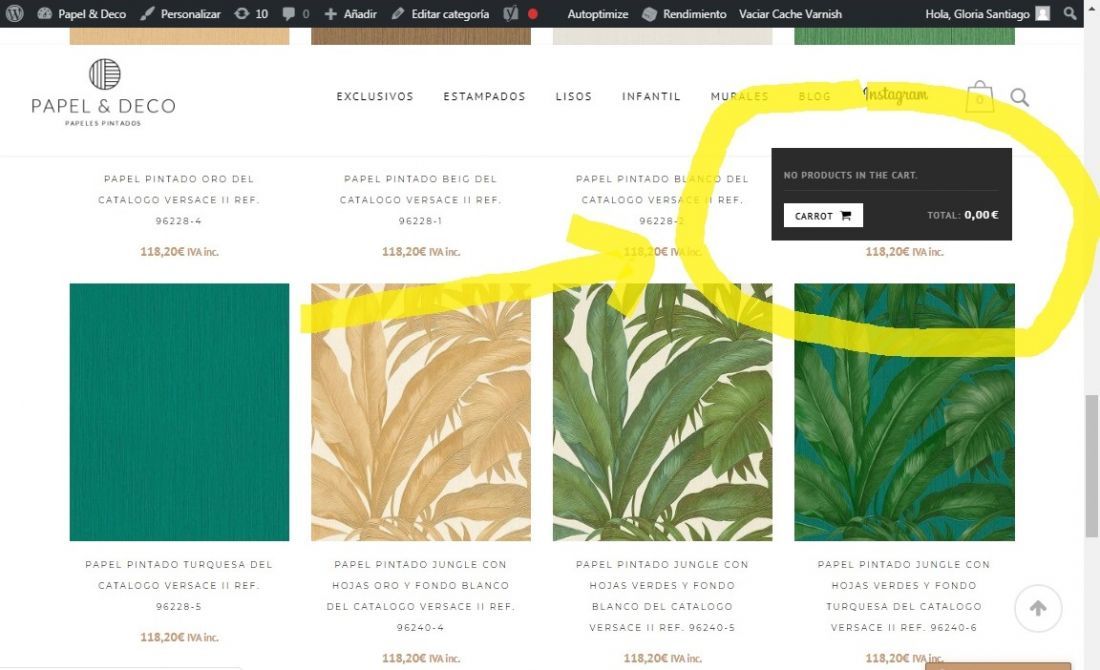Image resolution: width=1100 pixels, height=670 pixels.
Task: Click the back-to-top arrow button
Action: click(x=1038, y=608)
